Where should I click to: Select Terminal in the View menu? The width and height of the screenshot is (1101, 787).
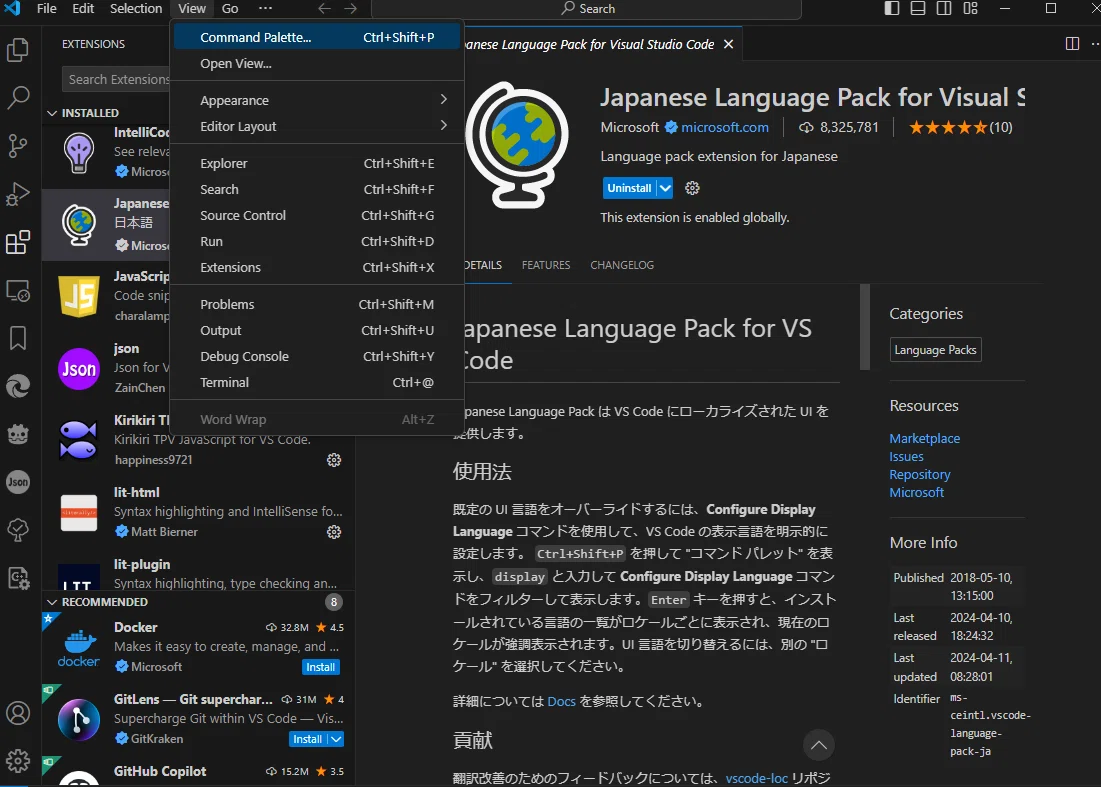[x=317, y=383]
